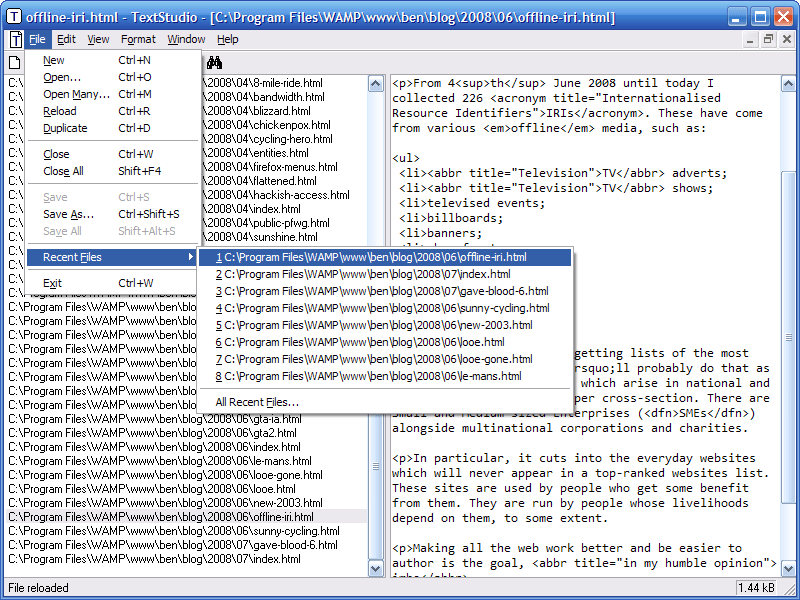Select Reload from the File menu

63,111
